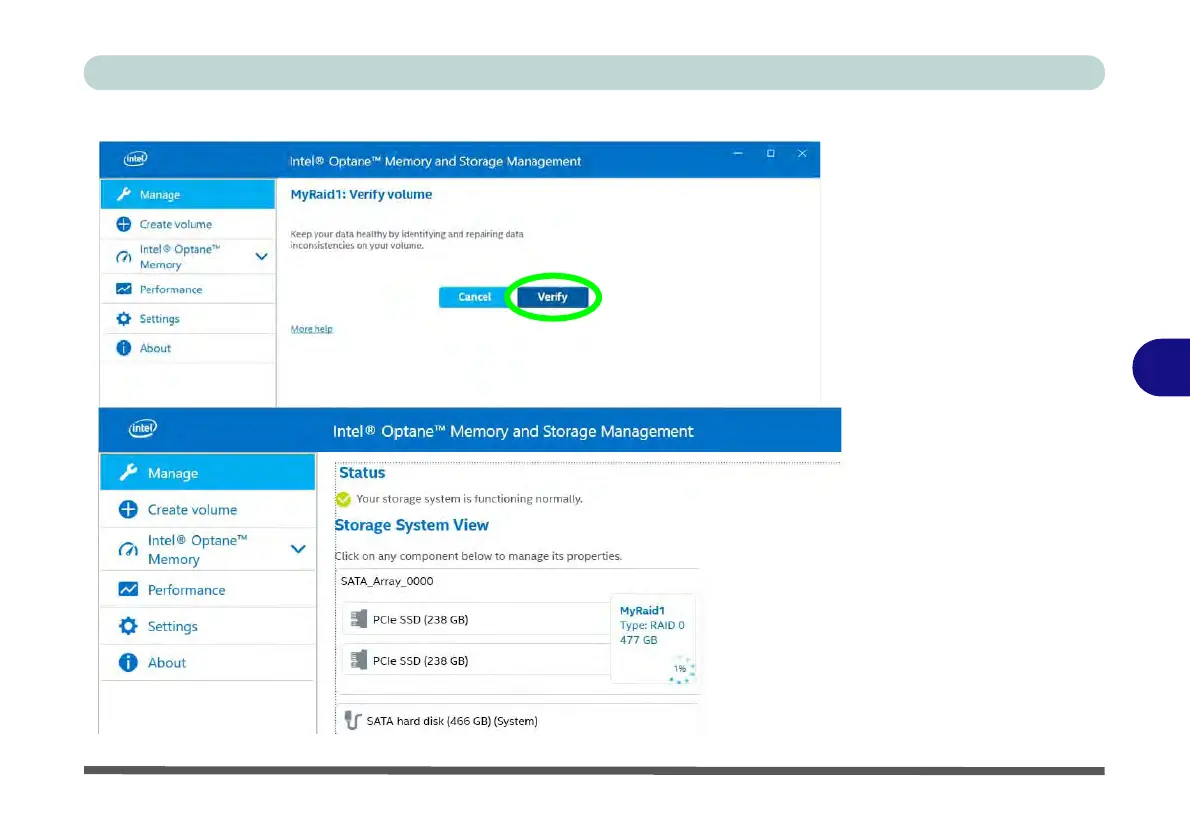Click the Verify button in top window
This screenshot has height=838, width=1190.
tap(552, 297)
